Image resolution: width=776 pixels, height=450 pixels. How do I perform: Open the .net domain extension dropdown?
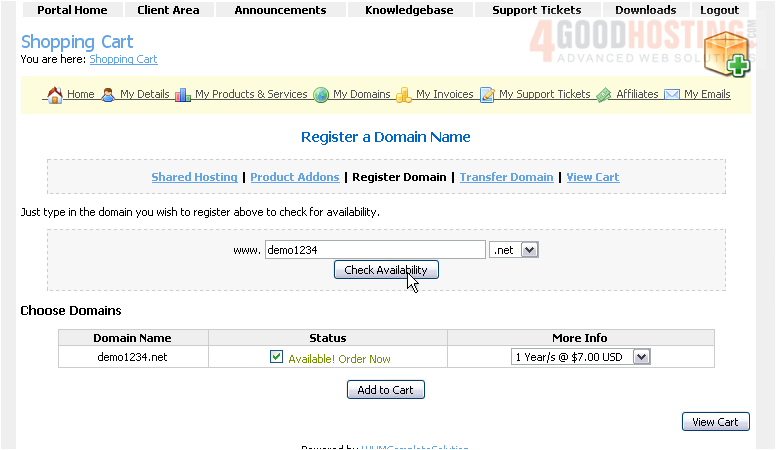pyautogui.click(x=515, y=250)
